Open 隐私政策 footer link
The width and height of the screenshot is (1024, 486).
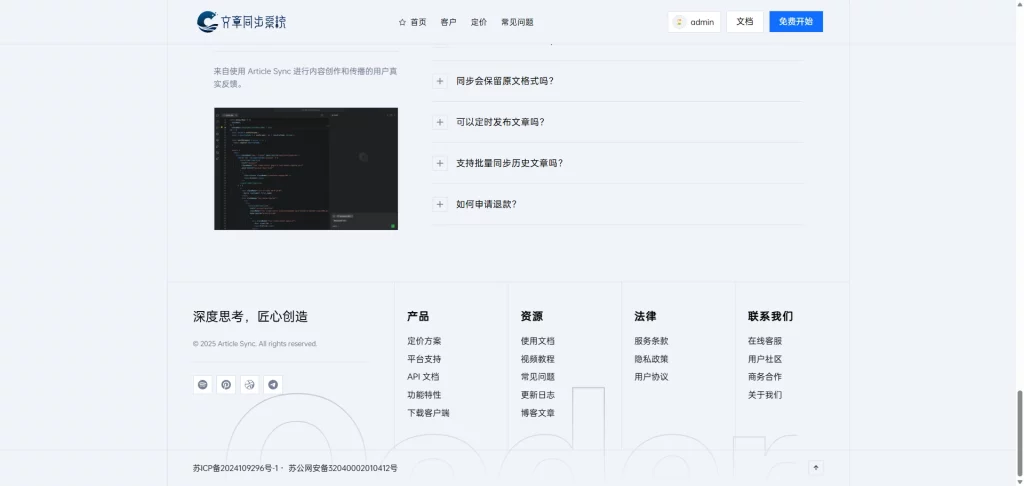pos(651,359)
